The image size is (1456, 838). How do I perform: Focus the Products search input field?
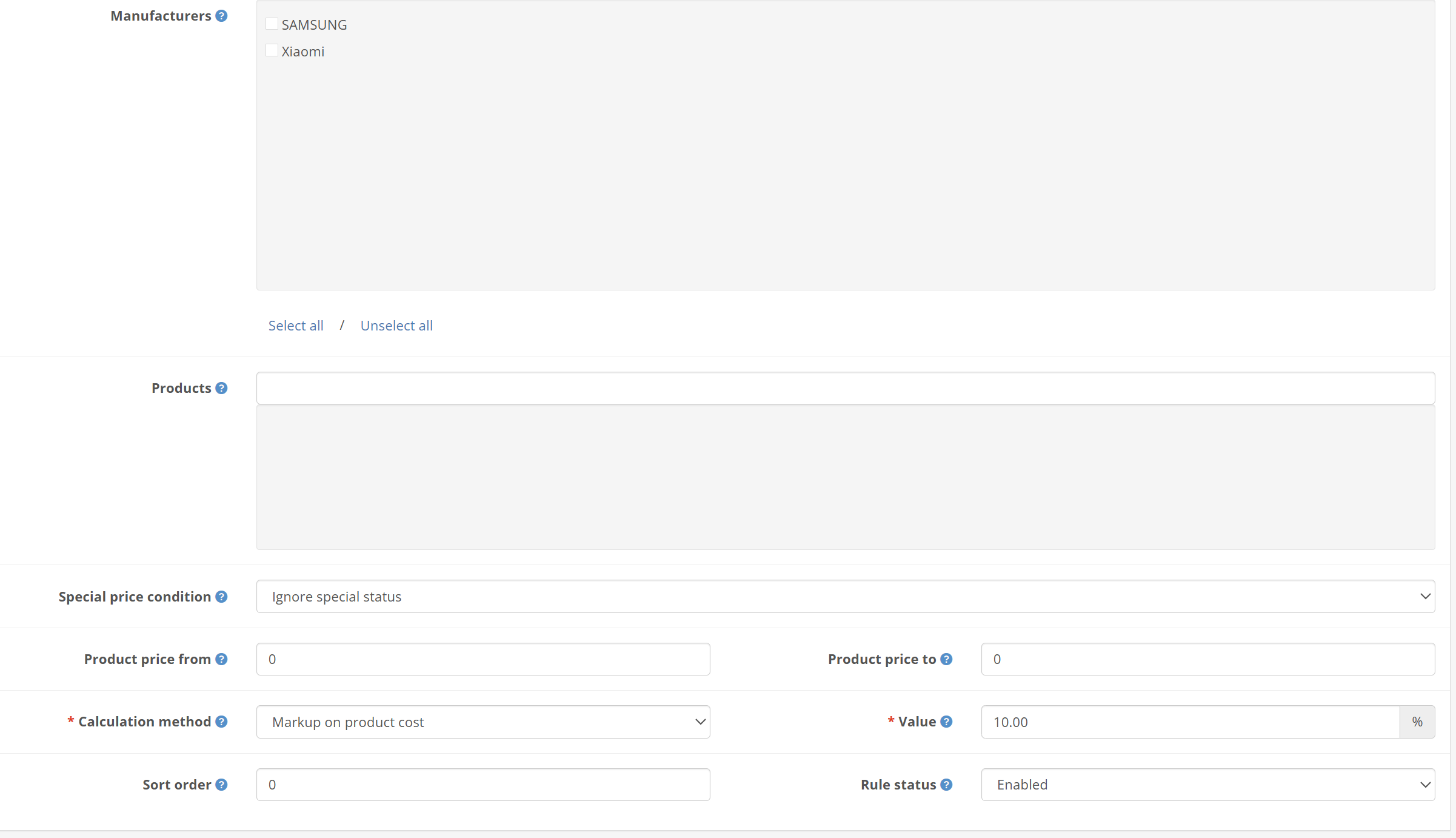coord(846,388)
